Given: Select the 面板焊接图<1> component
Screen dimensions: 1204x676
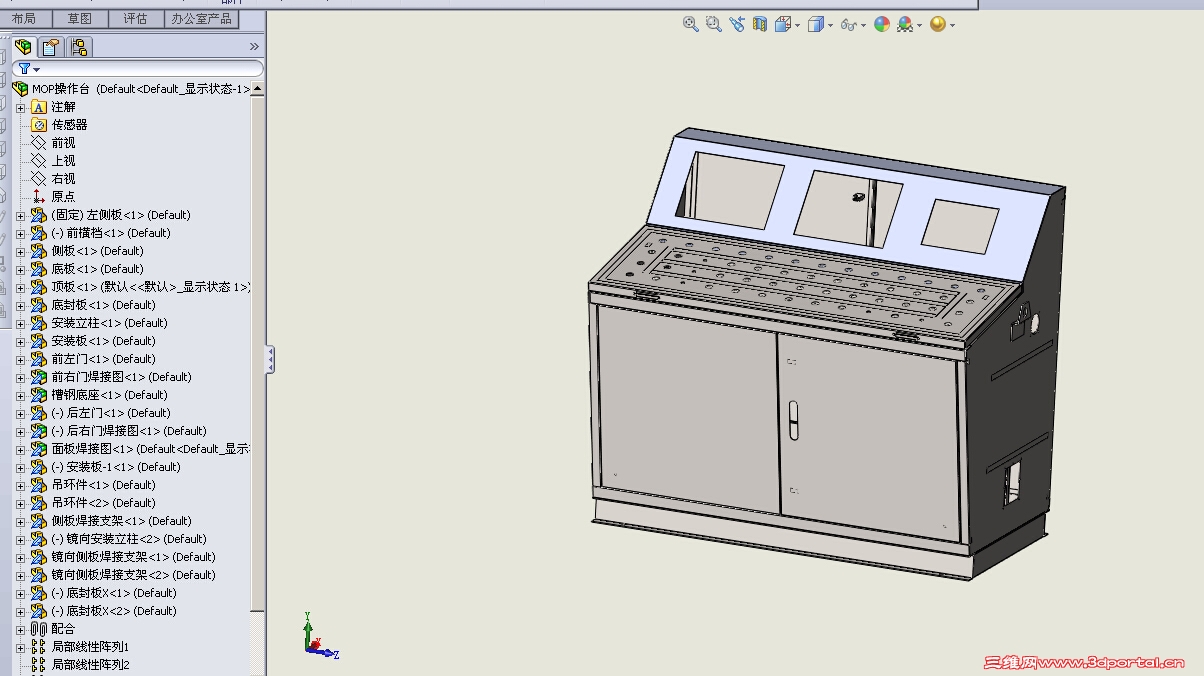Looking at the screenshot, I should [150, 449].
